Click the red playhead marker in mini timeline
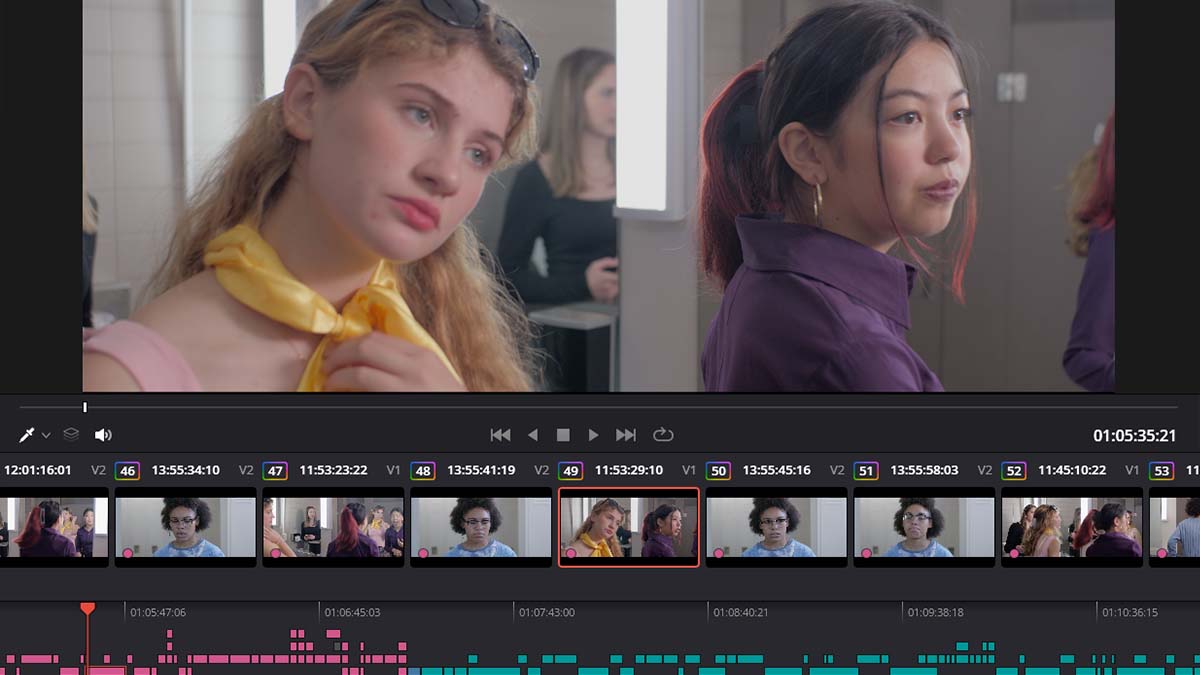The width and height of the screenshot is (1200, 675). click(87, 608)
